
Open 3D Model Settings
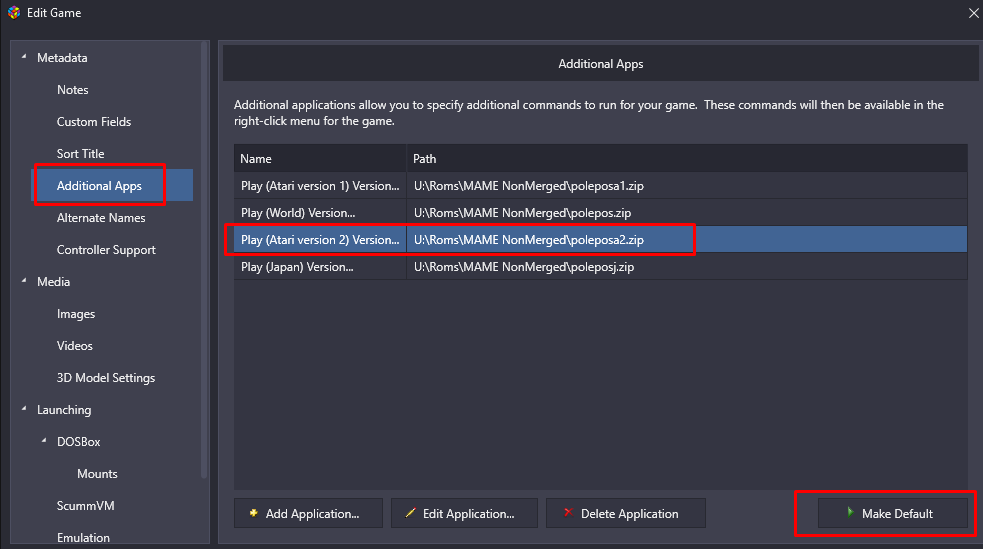click(106, 377)
